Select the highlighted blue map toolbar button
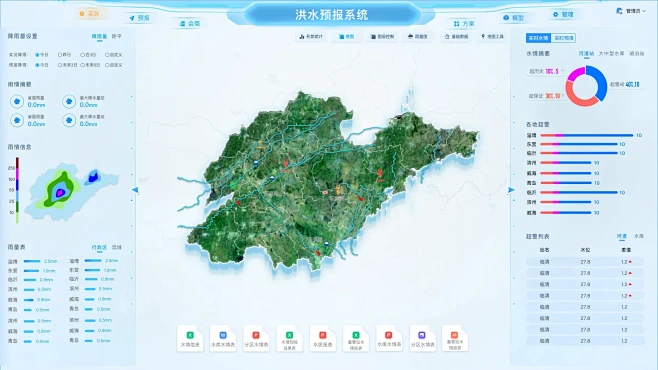Screen dimensions: 658x370 pyautogui.click(x=347, y=36)
